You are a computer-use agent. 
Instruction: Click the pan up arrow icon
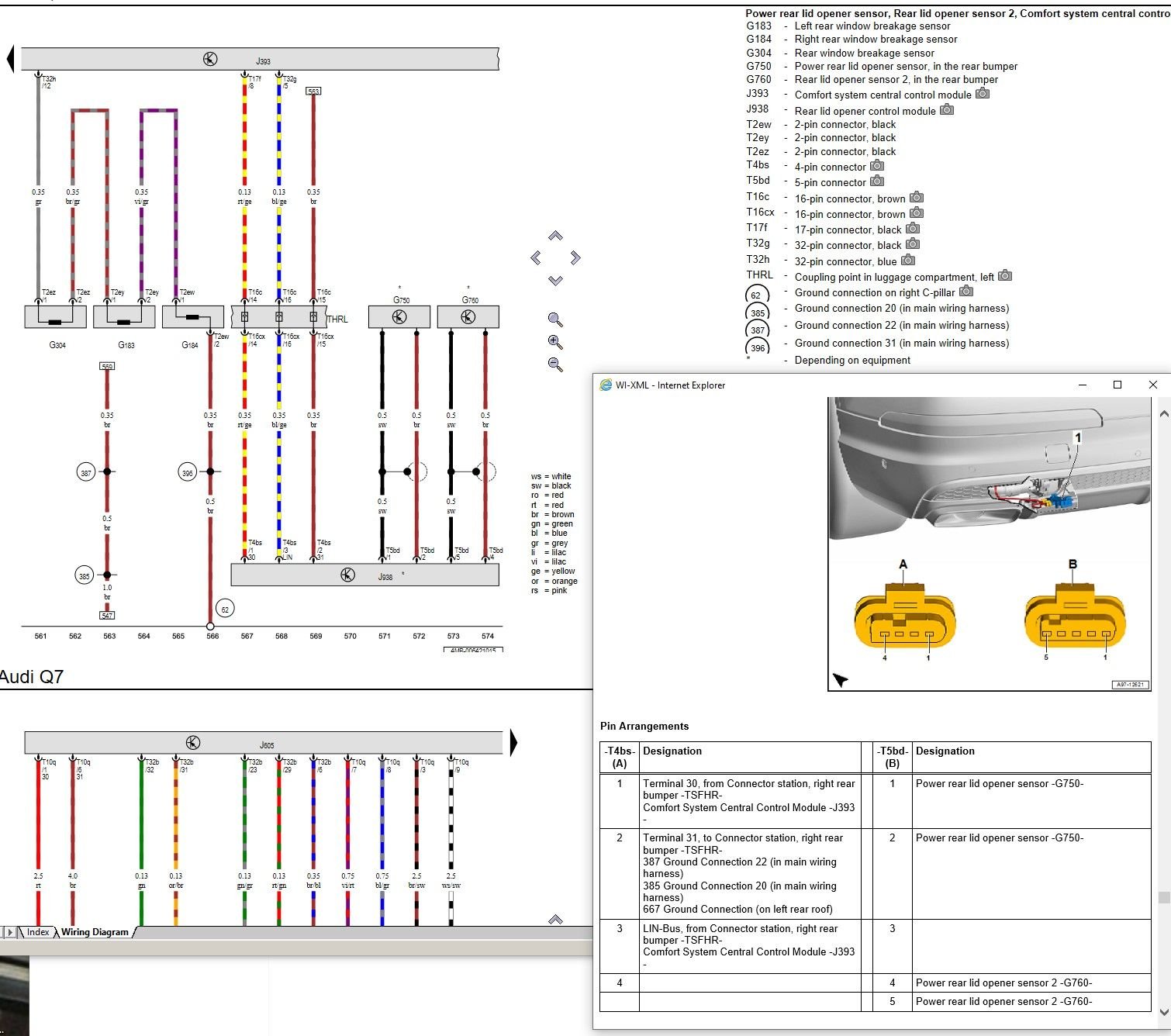click(554, 235)
